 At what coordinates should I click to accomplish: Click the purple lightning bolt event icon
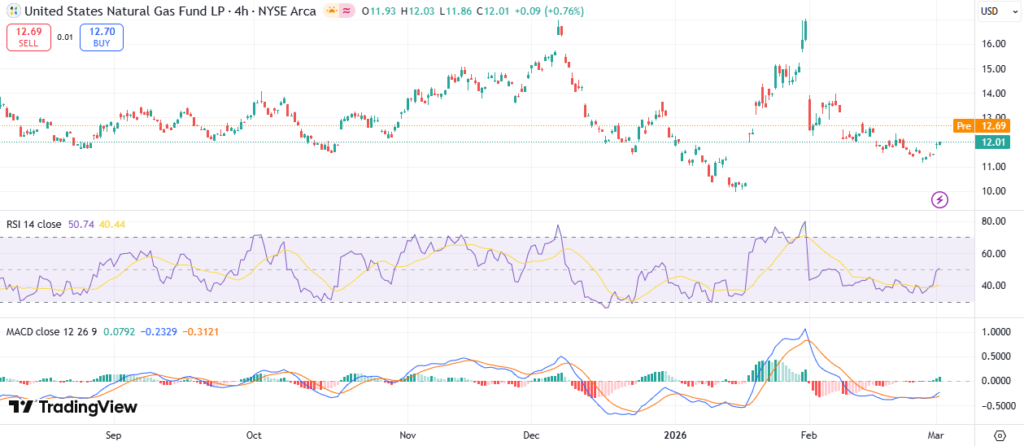click(x=939, y=201)
